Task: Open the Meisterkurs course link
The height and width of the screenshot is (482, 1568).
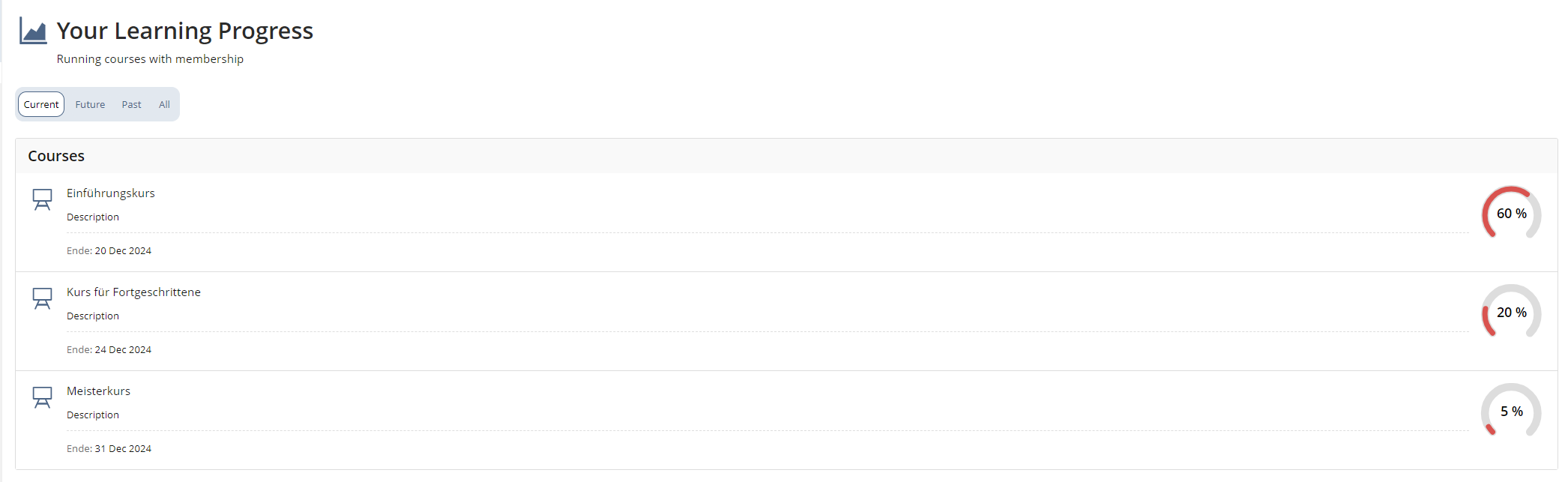Action: pyautogui.click(x=98, y=391)
